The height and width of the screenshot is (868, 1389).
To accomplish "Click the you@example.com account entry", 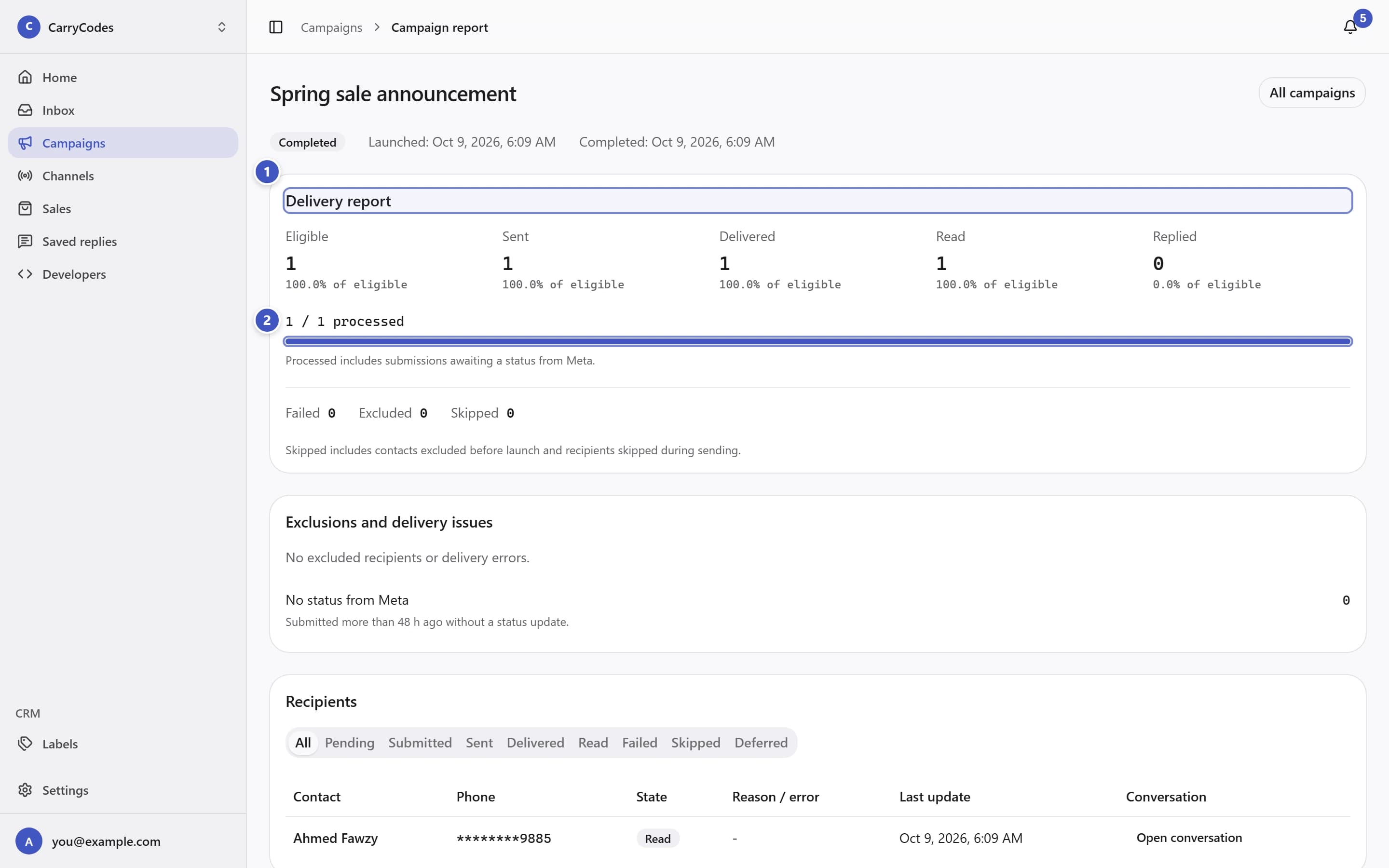I will 123,841.
